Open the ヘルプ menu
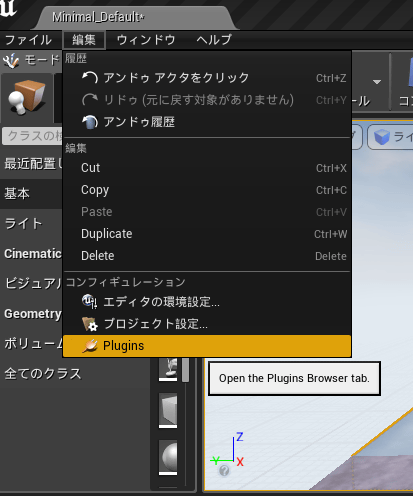 (214, 40)
